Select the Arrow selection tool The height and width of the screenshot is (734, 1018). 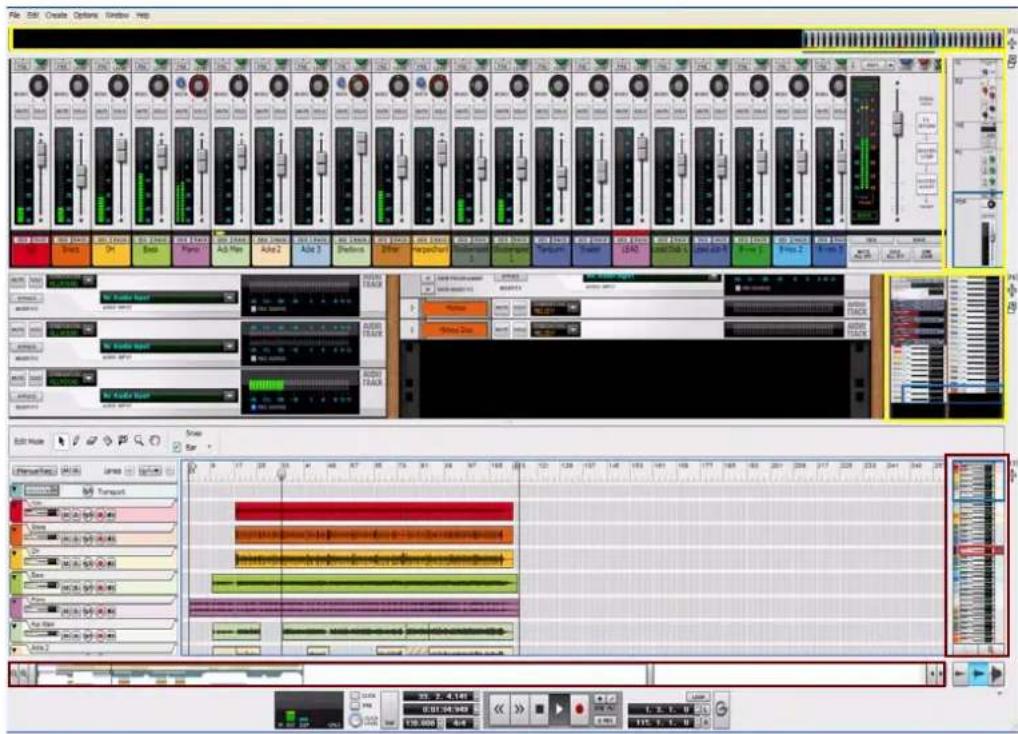(x=60, y=439)
